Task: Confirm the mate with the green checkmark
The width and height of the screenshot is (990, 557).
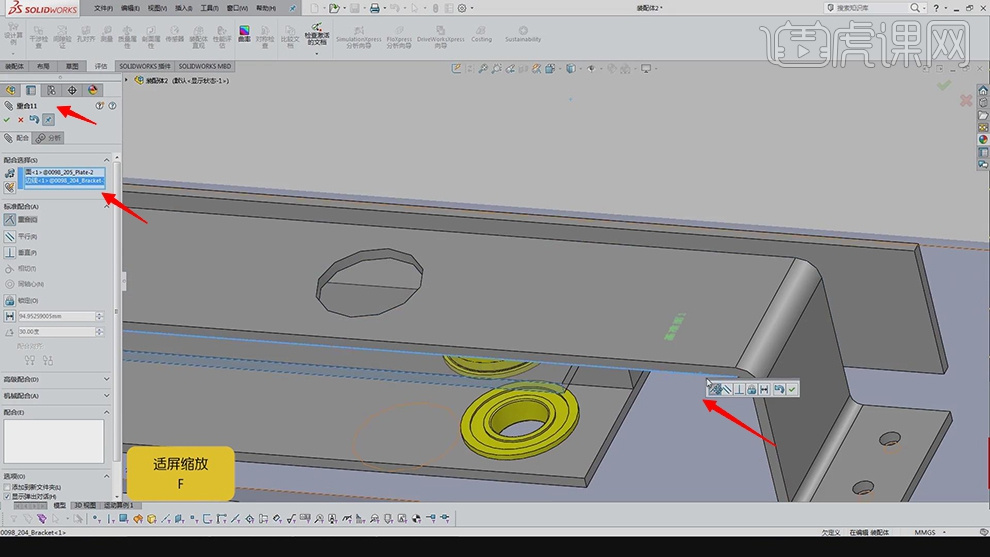Action: click(x=7, y=120)
